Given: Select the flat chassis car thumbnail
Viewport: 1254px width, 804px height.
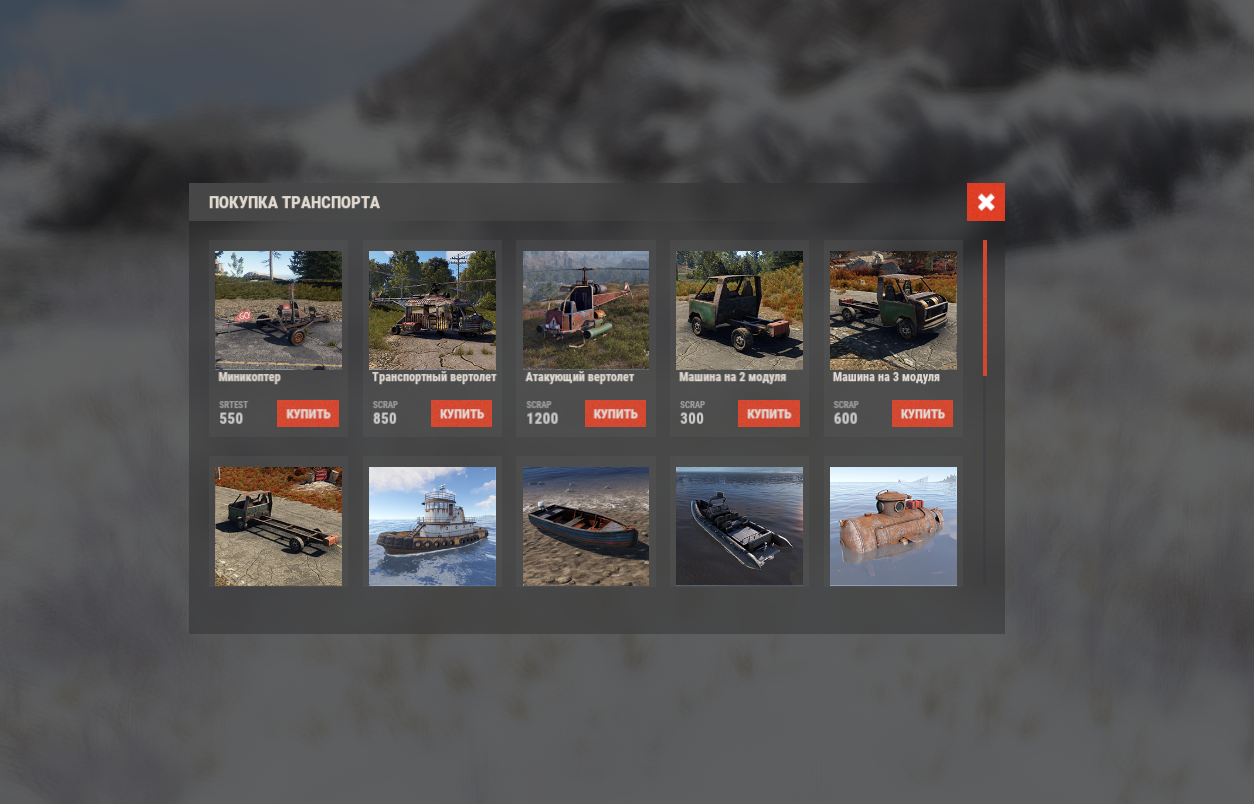Looking at the screenshot, I should point(278,526).
